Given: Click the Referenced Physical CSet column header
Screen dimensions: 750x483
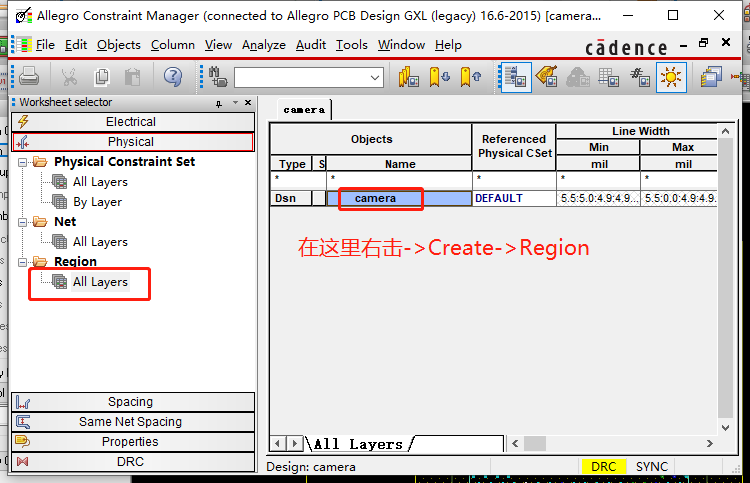Looking at the screenshot, I should (514, 146).
